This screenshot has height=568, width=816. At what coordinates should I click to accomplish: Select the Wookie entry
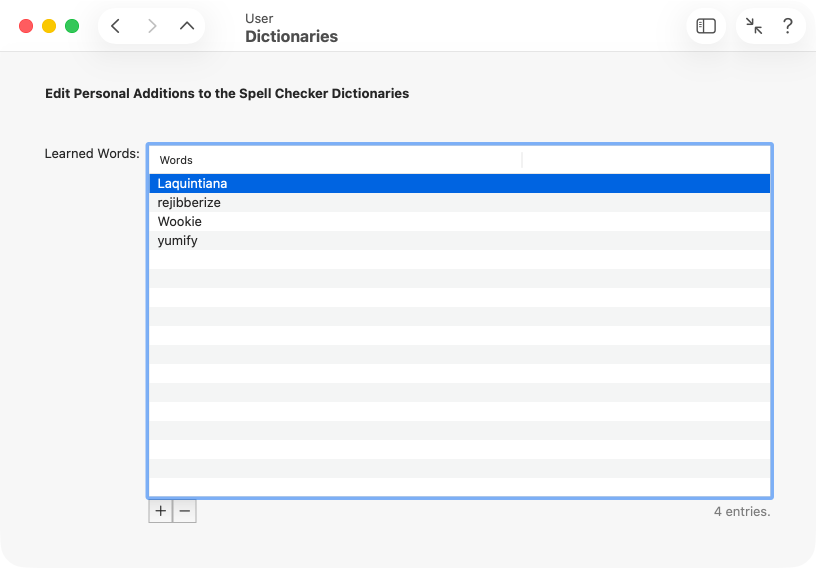point(180,222)
